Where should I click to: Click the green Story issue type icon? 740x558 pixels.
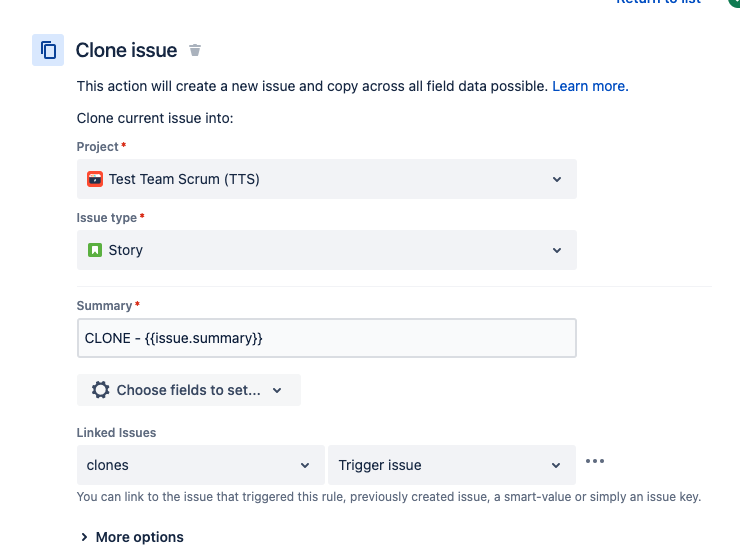tap(95, 250)
